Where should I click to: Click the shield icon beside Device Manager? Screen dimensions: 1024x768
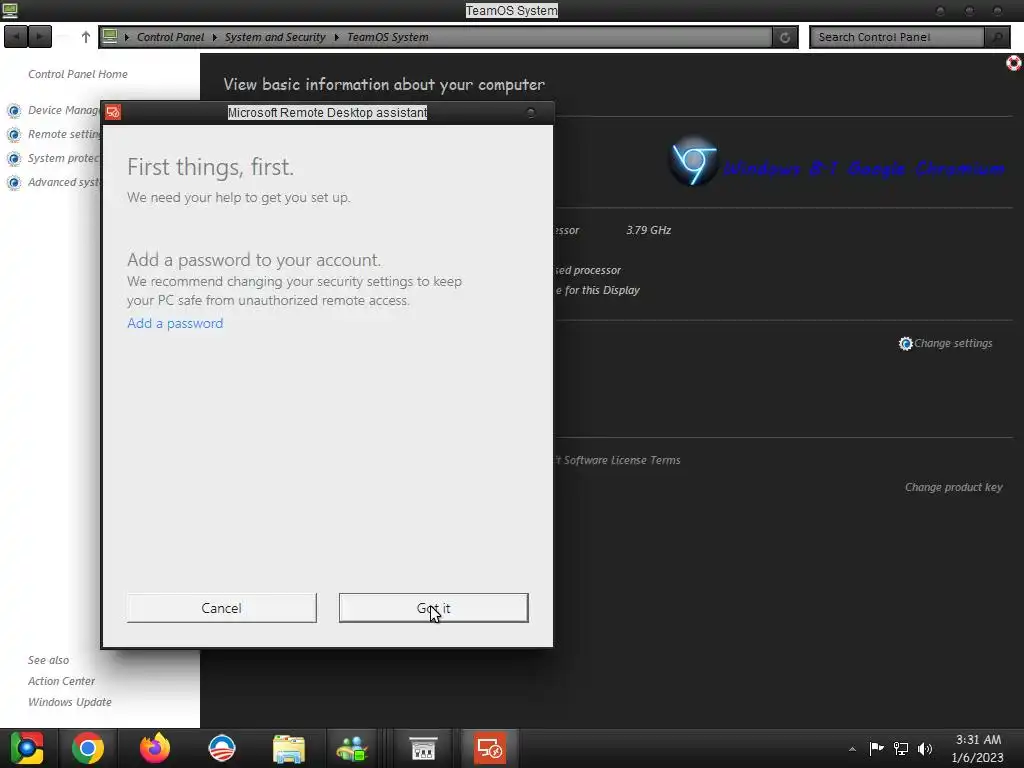pos(14,110)
